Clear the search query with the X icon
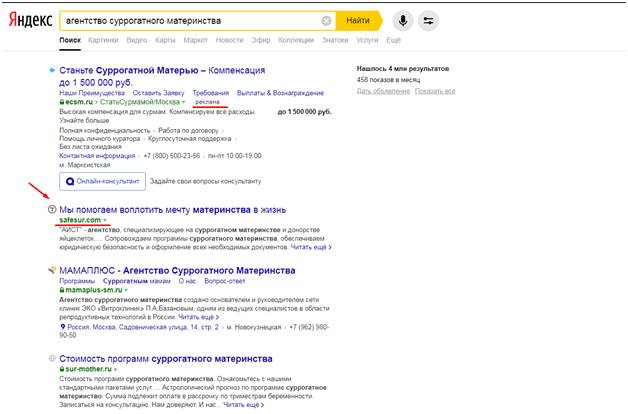Screen dimensions: 628x414 [326, 20]
